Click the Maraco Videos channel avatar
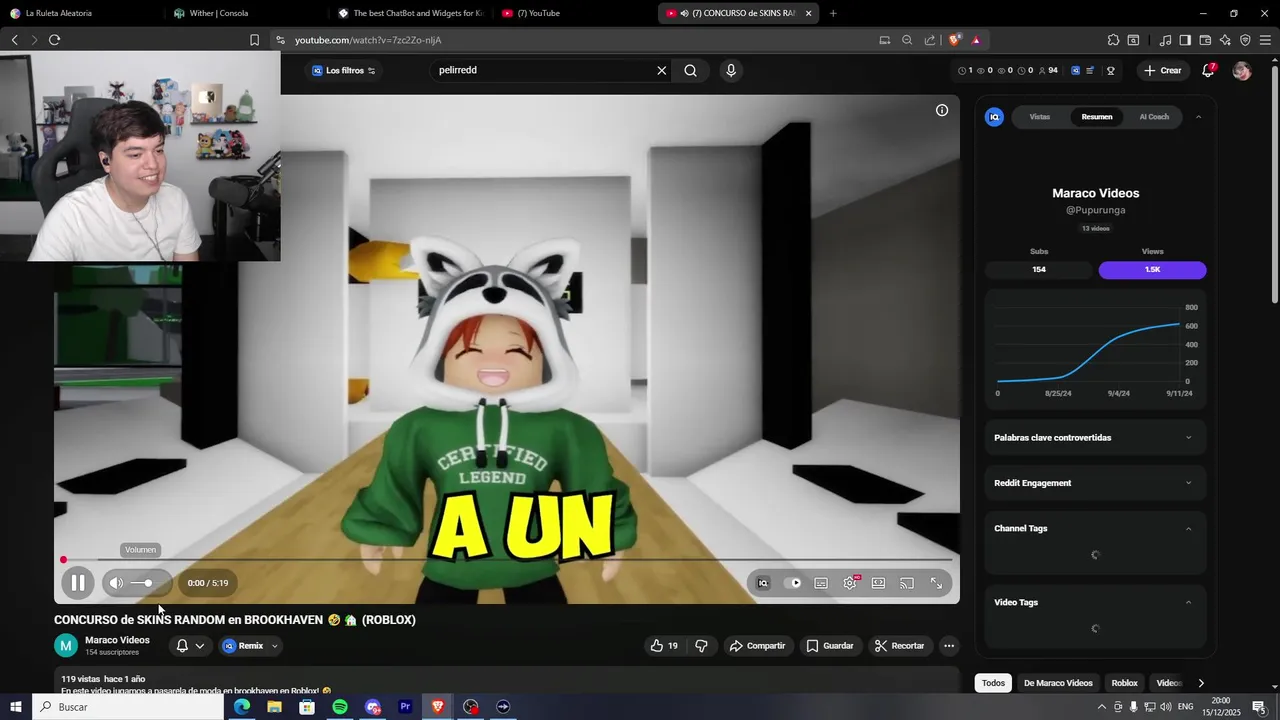Screen dimensions: 1280x720 66,646
